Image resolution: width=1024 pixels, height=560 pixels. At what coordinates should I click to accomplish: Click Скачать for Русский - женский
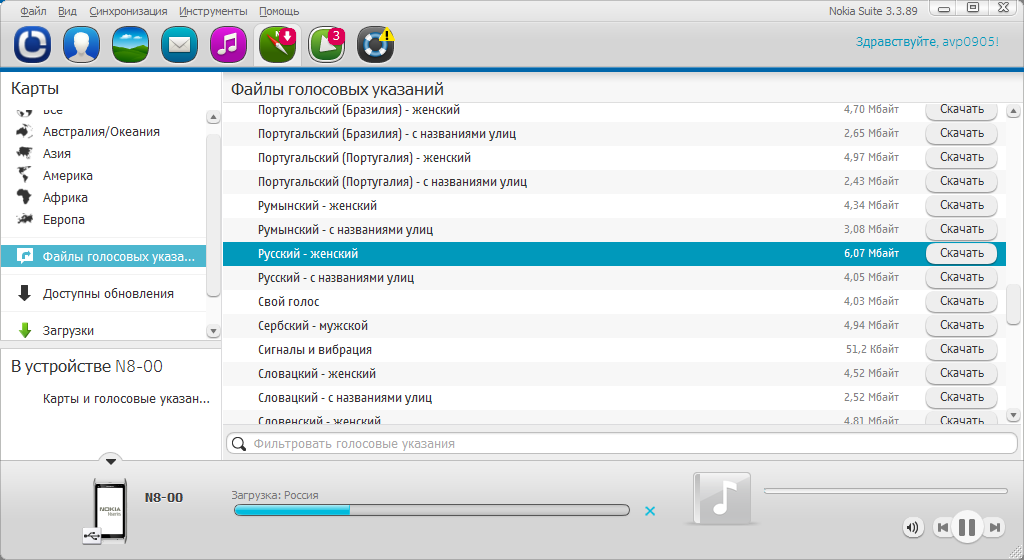[962, 253]
